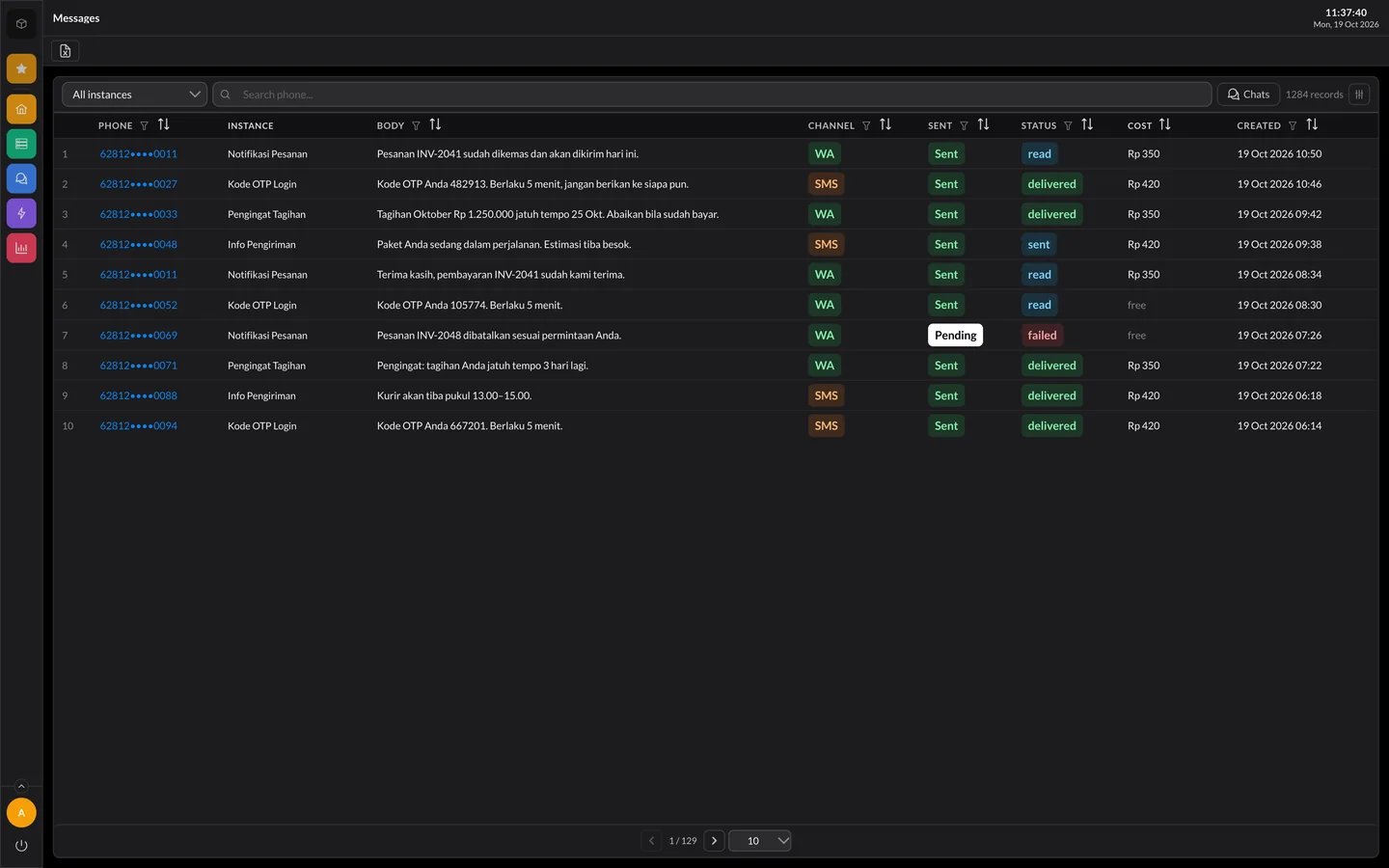Sort by the Sent column
Viewport: 1389px width, 868px height.
click(x=984, y=124)
